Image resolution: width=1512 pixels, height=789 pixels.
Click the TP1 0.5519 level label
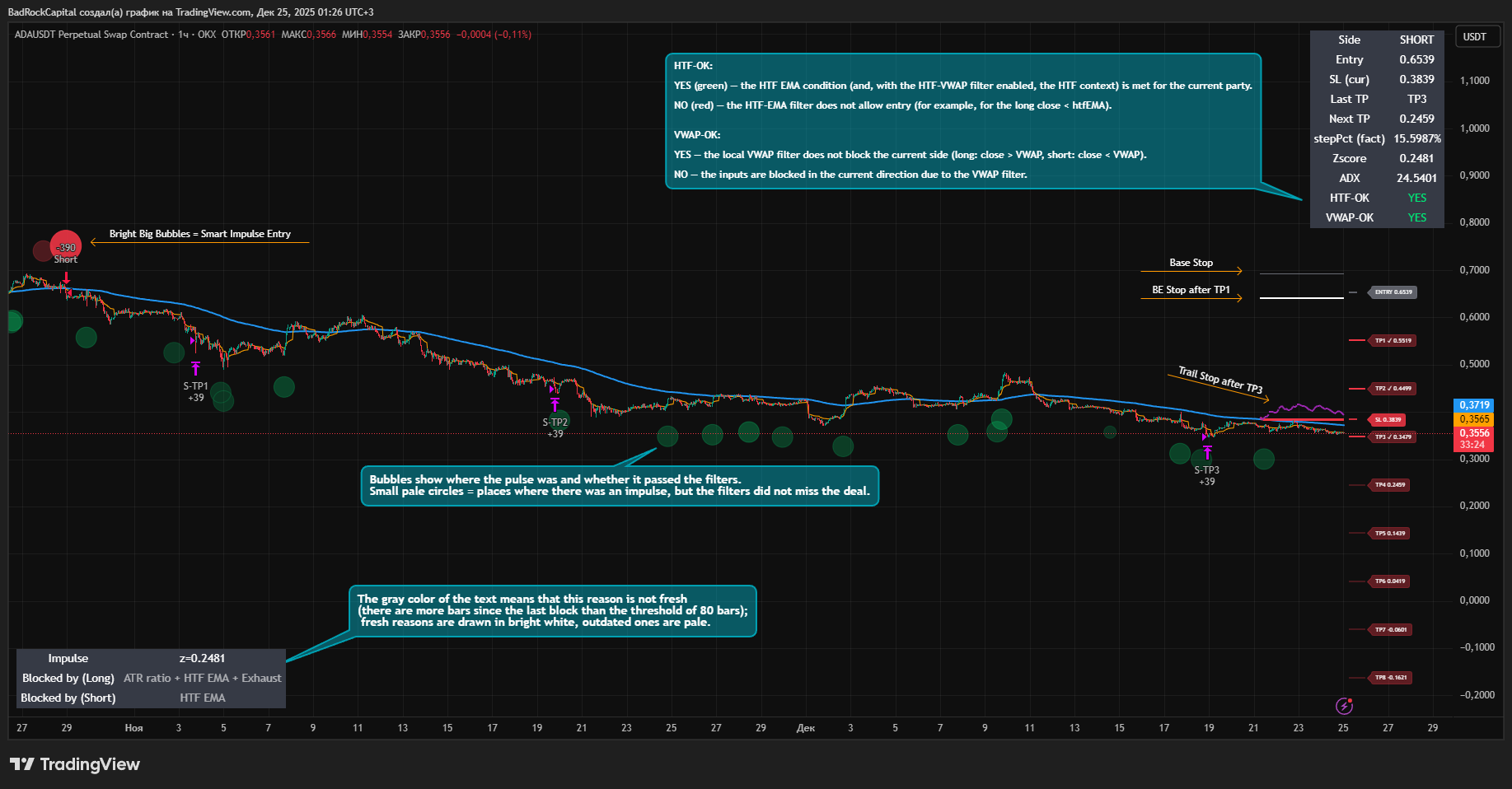tap(1392, 340)
